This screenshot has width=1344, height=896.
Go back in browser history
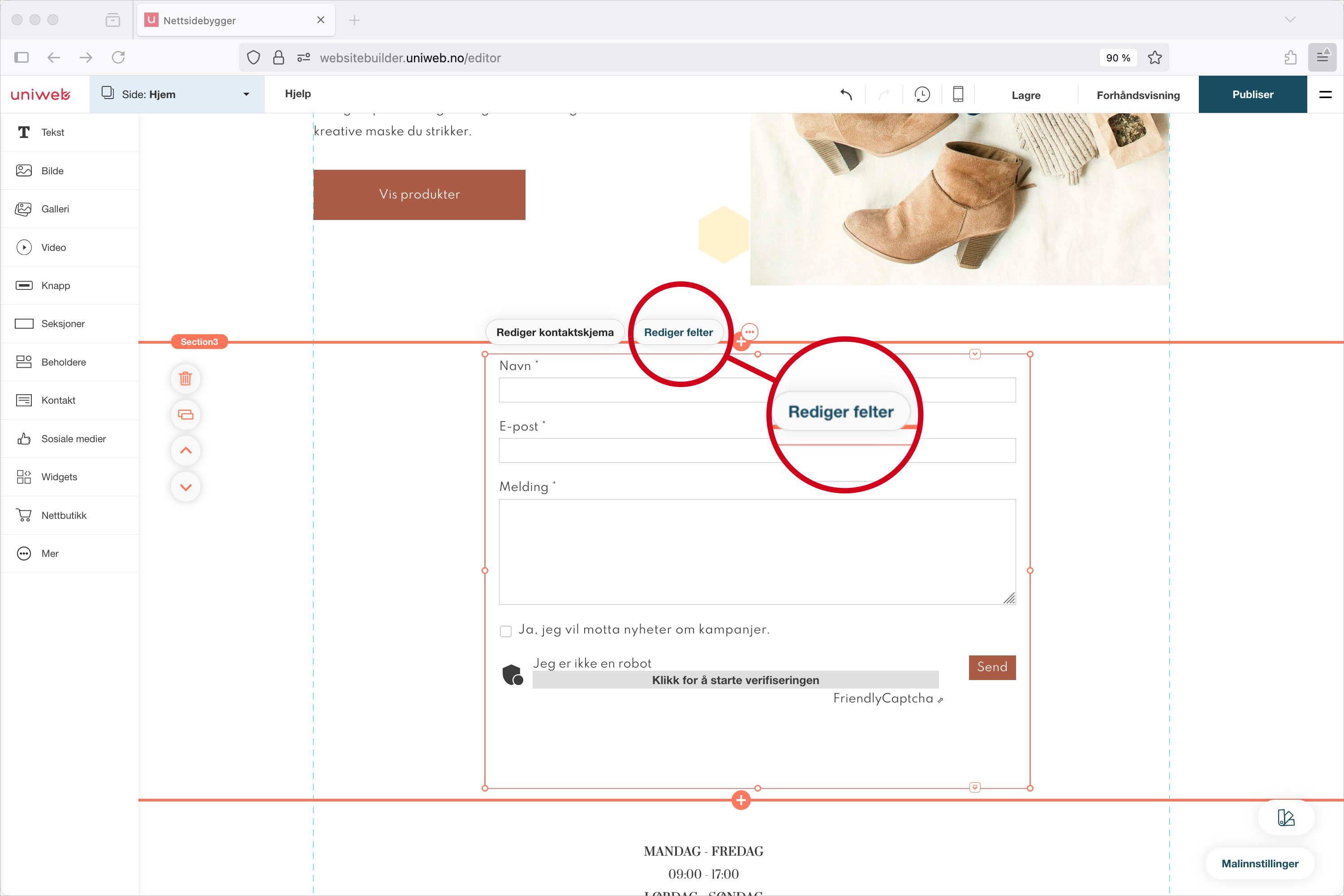pyautogui.click(x=54, y=57)
